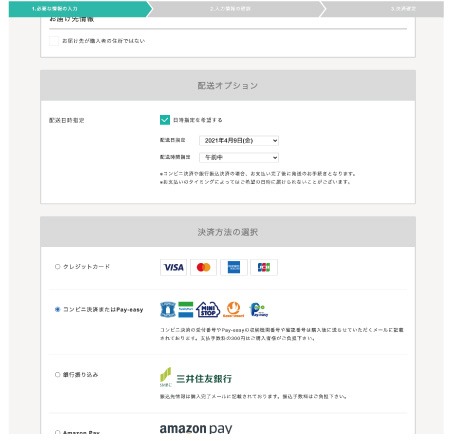453x441 pixels.
Task: Select the クレジットカード radio button
Action: [57, 267]
